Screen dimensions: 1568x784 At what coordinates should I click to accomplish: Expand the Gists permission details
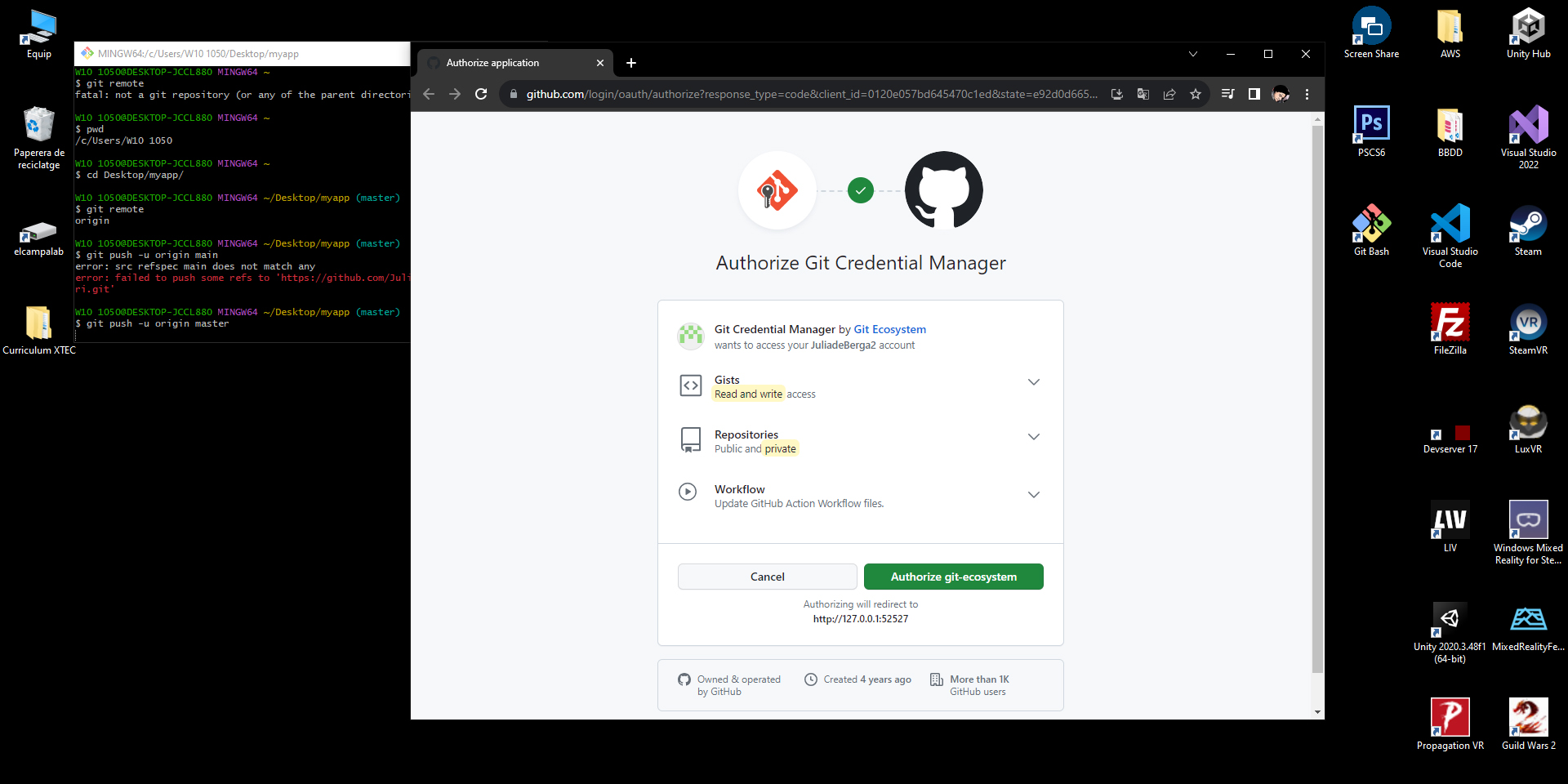click(1033, 382)
